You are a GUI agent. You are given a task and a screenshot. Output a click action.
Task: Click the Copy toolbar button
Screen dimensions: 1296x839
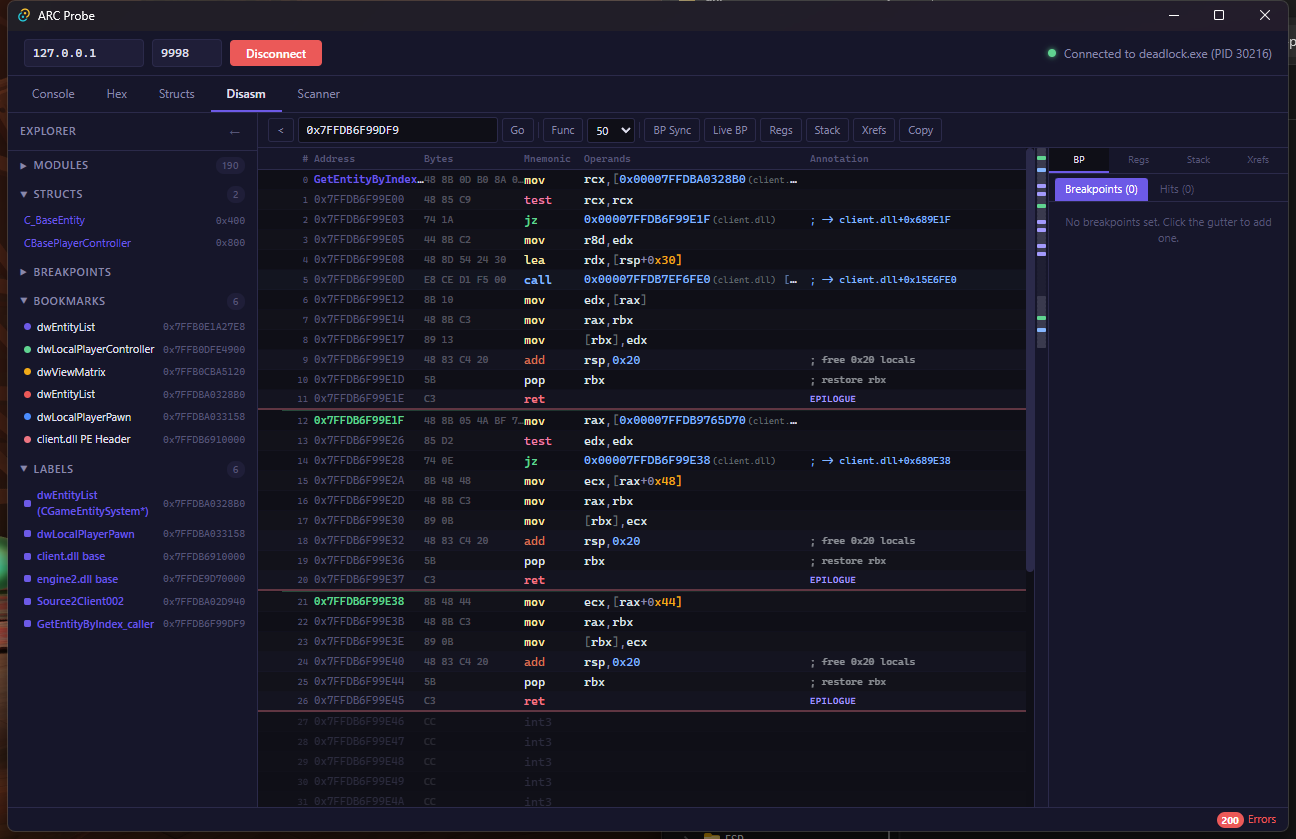click(921, 130)
